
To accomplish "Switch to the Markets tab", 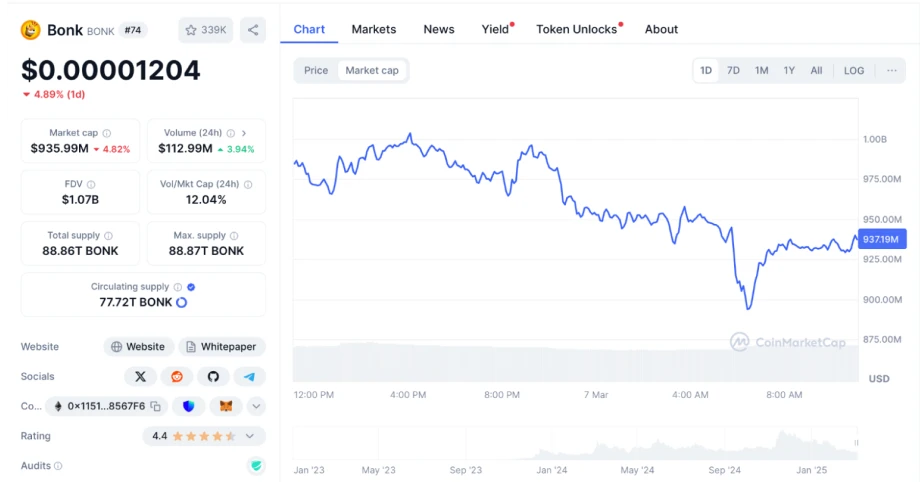I will pyautogui.click(x=374, y=29).
